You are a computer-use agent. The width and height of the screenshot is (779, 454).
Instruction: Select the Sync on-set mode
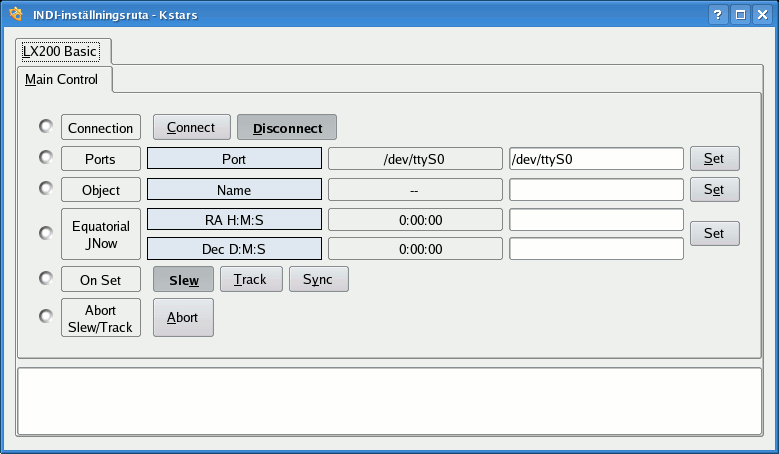click(x=318, y=279)
